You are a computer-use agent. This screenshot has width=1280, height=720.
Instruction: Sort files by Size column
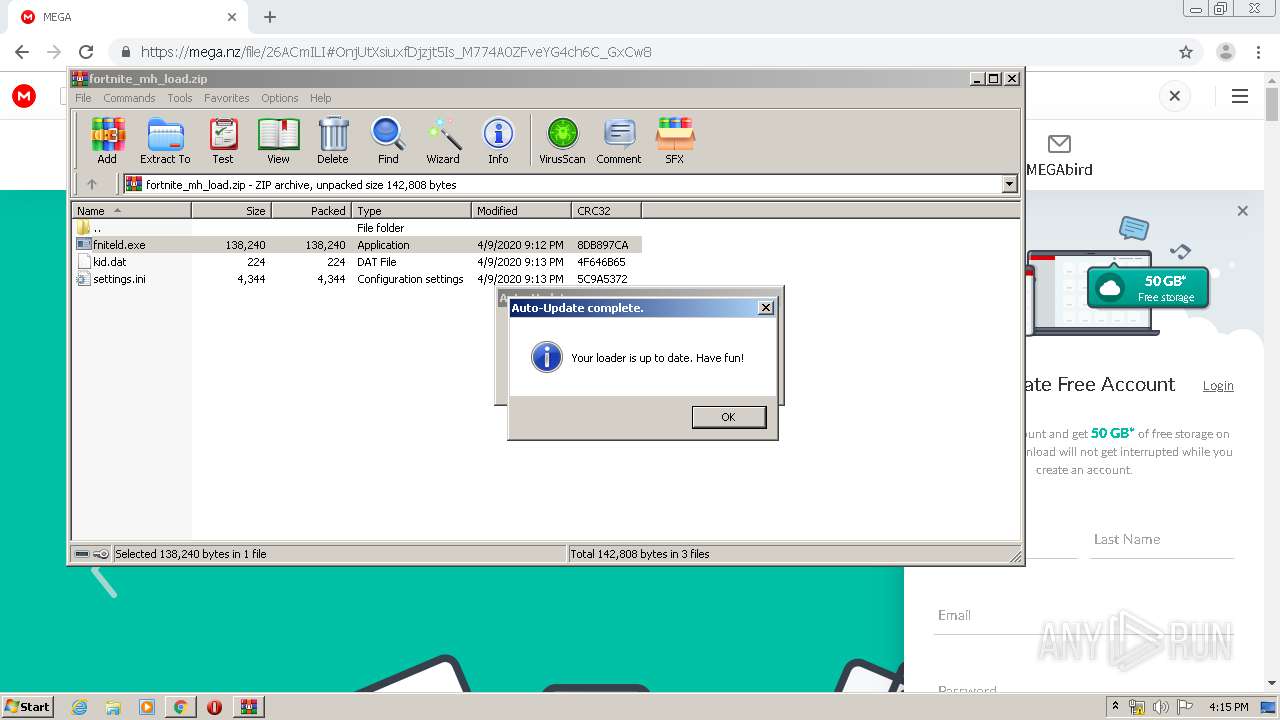tap(231, 210)
